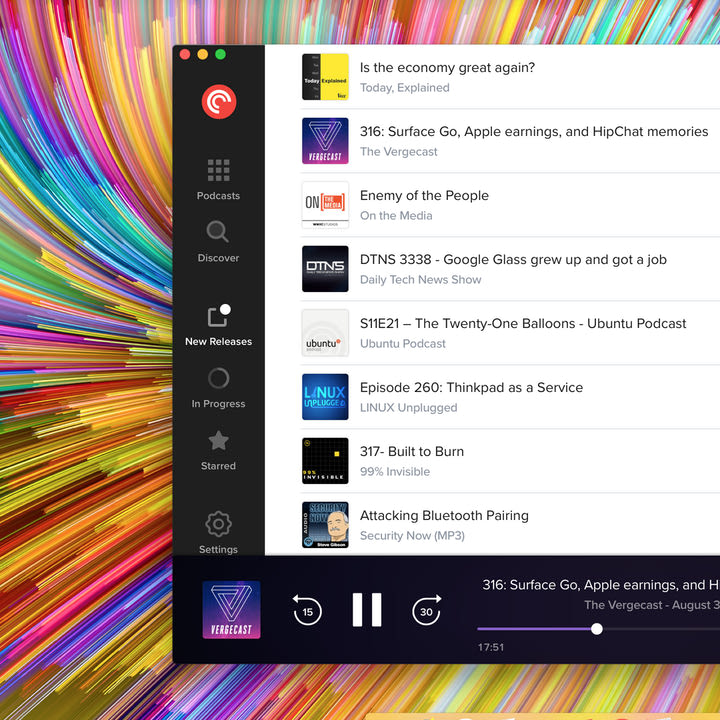Click the Starred sidebar label
The height and width of the screenshot is (720, 720).
[219, 466]
